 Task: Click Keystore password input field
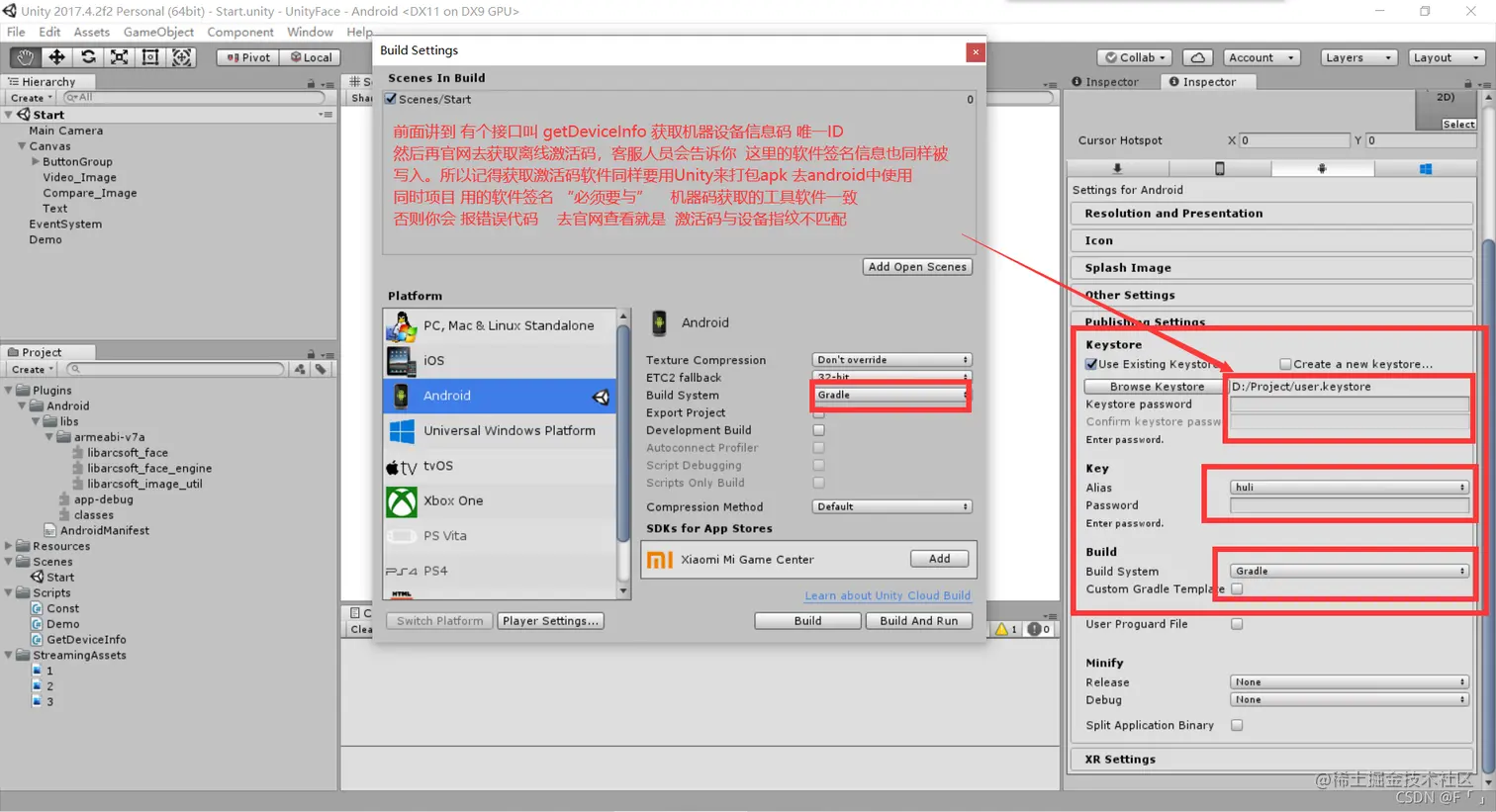pos(1350,405)
